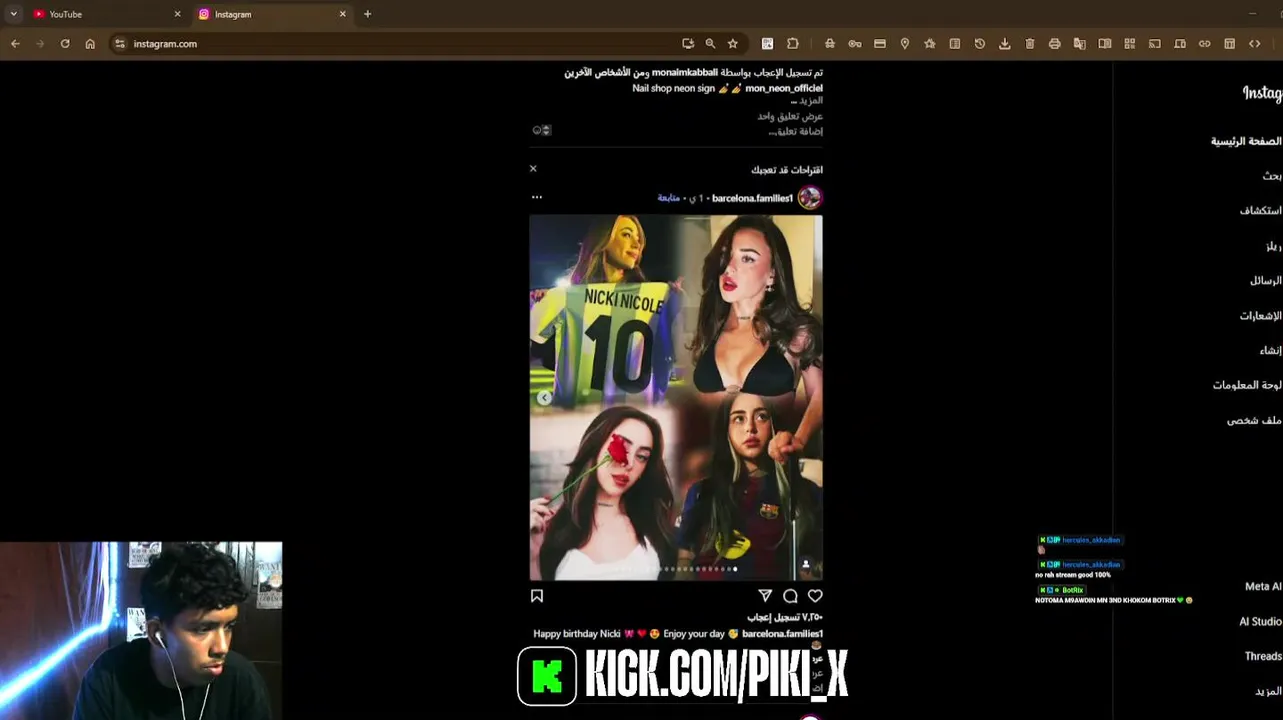Reload the Instagram page

coord(65,44)
